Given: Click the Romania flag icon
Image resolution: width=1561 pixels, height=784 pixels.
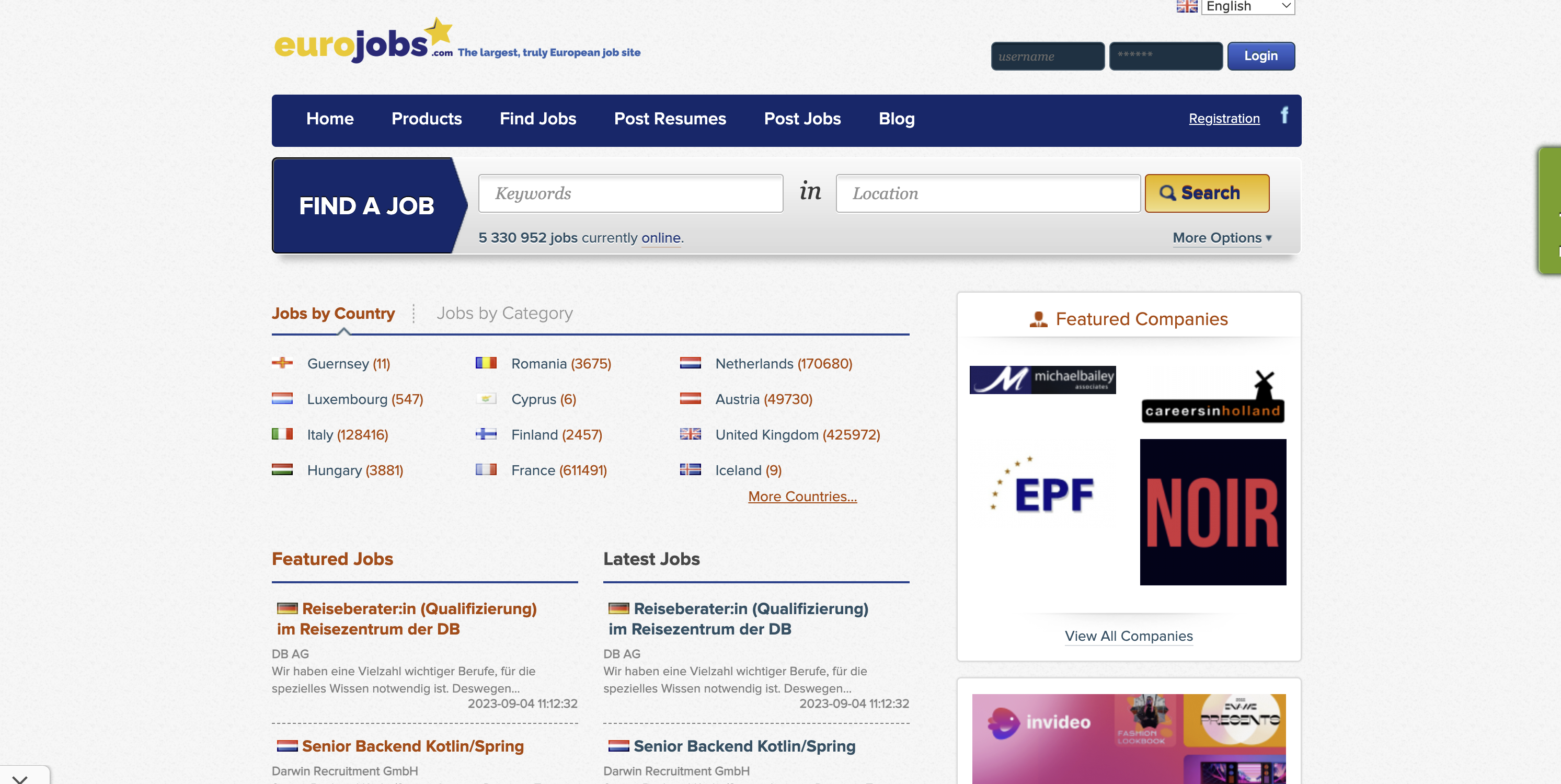Looking at the screenshot, I should point(486,363).
